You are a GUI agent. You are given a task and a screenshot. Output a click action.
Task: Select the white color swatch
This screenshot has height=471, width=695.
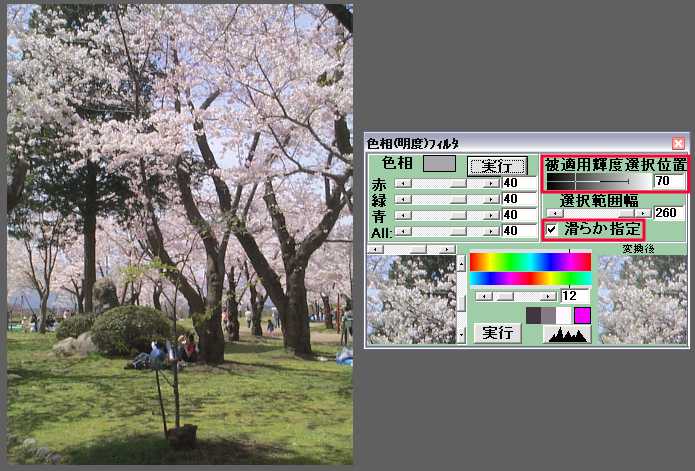point(565,315)
